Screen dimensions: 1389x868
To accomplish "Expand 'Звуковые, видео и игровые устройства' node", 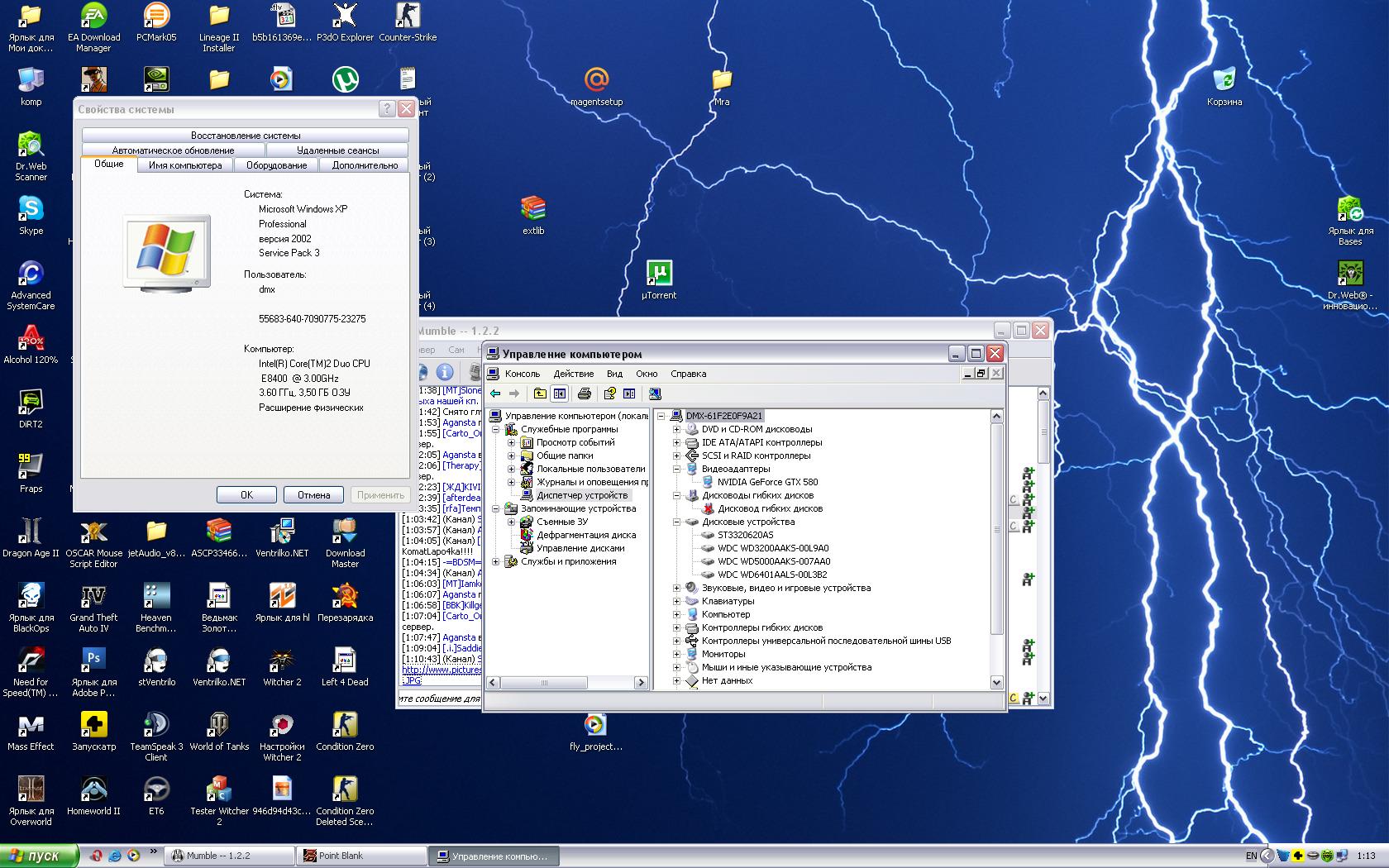I will tap(676, 588).
